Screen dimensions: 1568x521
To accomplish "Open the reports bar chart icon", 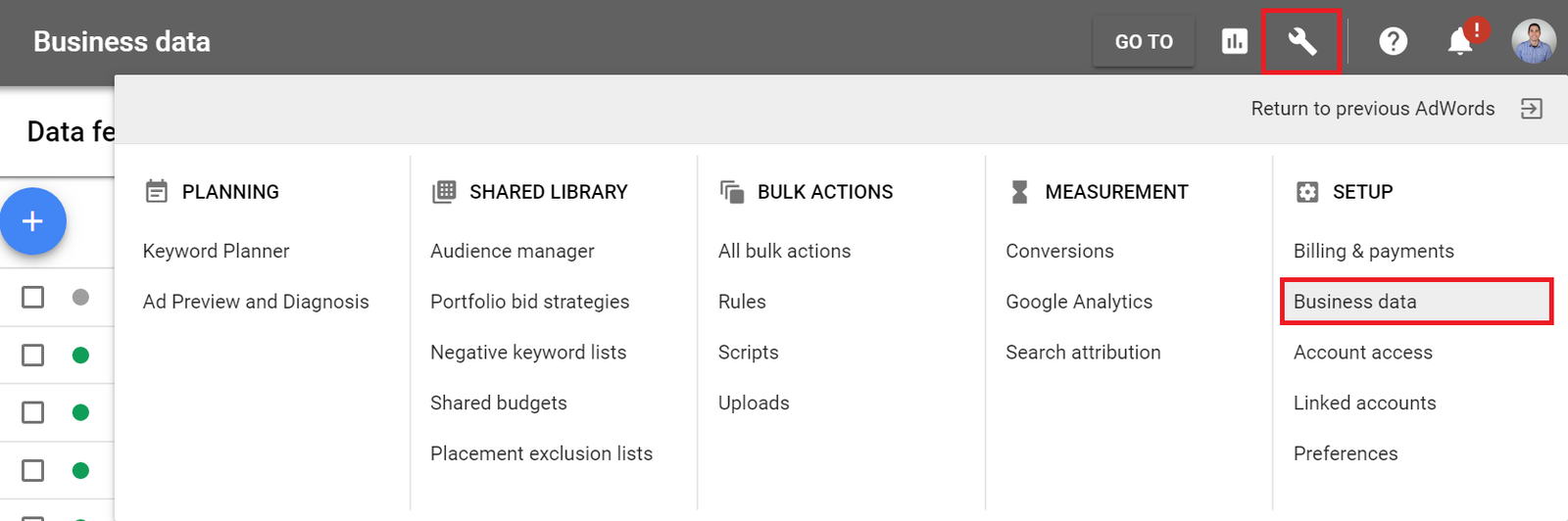I will click(1235, 41).
